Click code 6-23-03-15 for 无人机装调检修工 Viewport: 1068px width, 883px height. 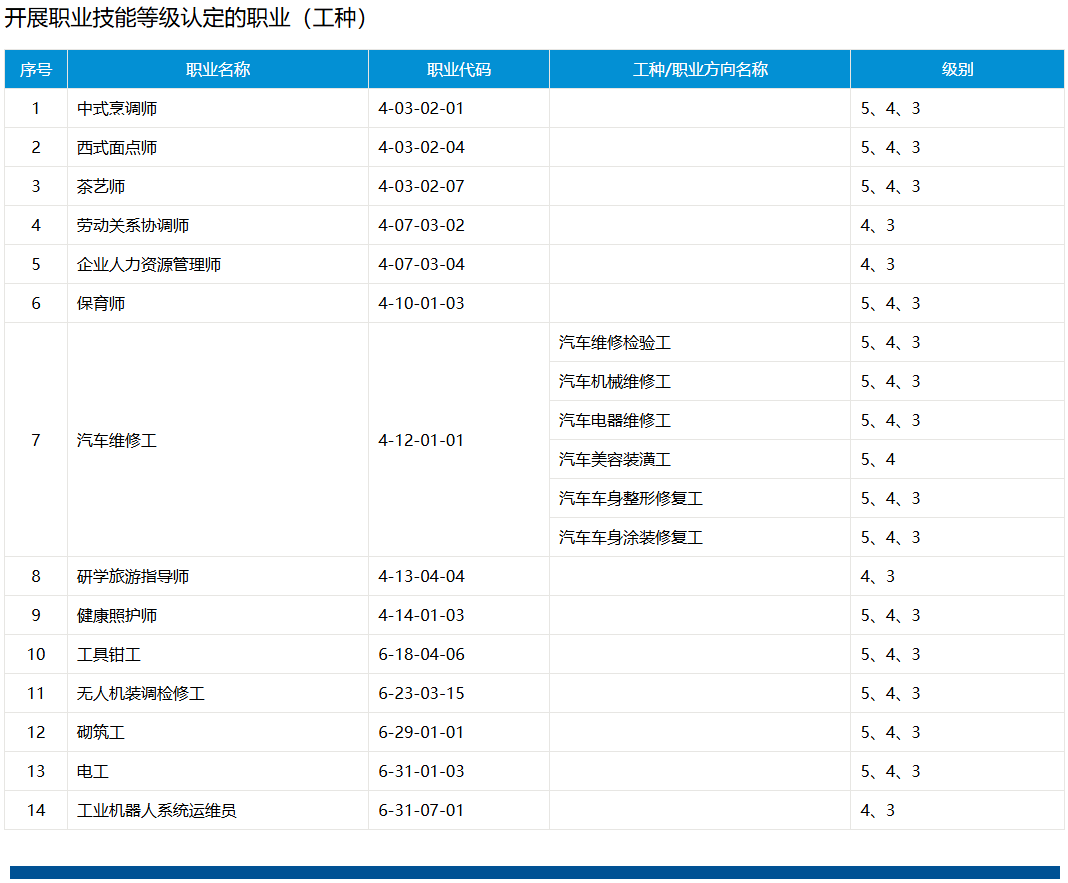point(422,694)
